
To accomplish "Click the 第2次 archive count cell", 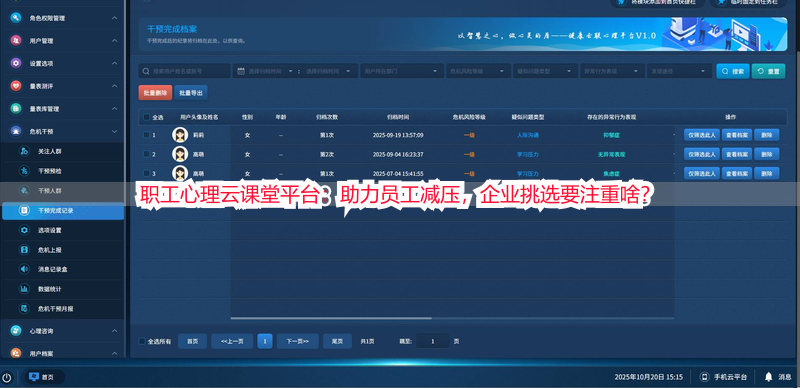I will click(x=327, y=154).
